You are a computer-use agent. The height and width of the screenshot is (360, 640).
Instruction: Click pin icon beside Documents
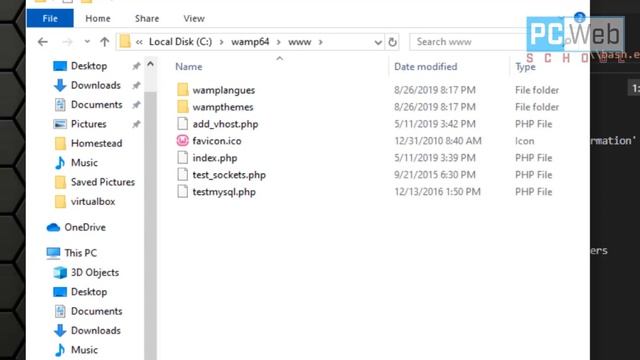pyautogui.click(x=136, y=104)
